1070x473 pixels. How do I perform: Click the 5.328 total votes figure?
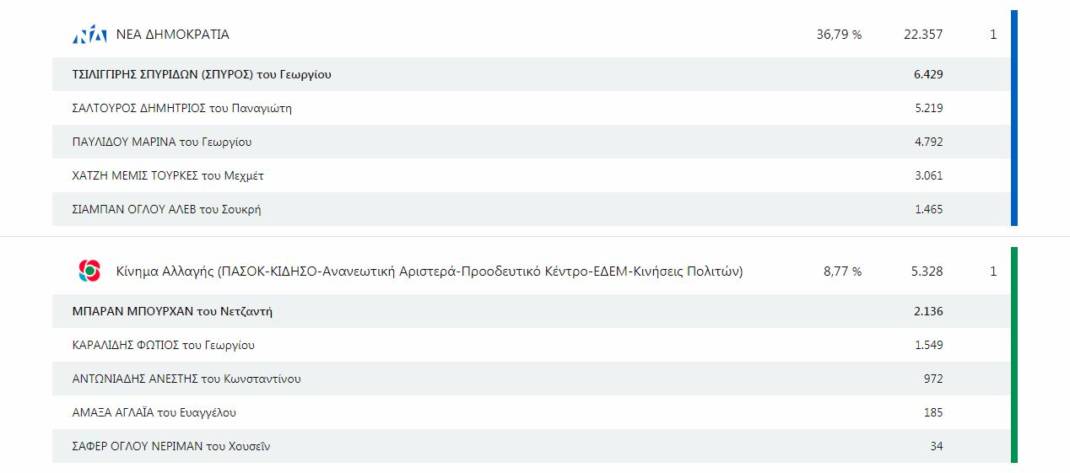[x=927, y=272]
